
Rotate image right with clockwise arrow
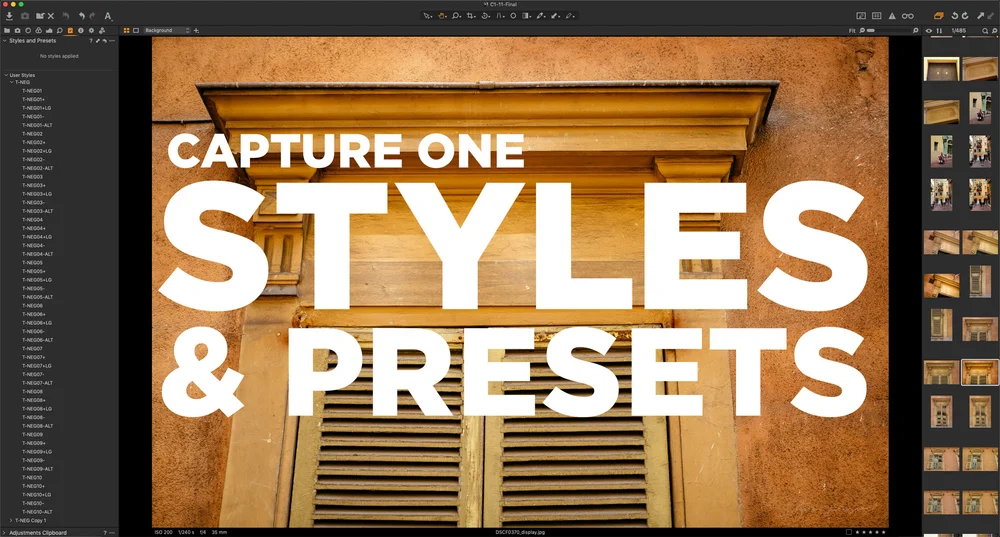coord(965,15)
